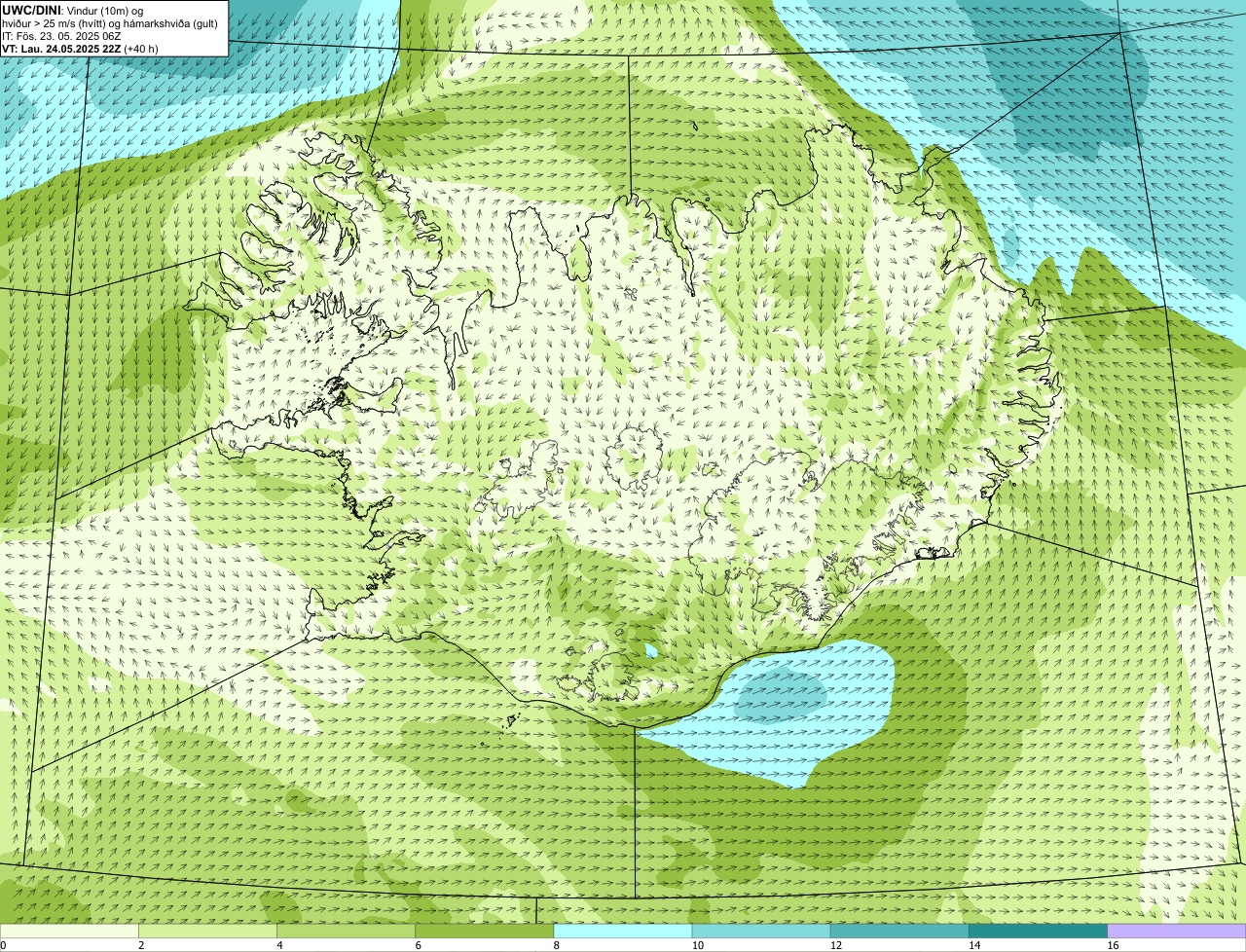The height and width of the screenshot is (952, 1246).
Task: Click the "6" legend scale label
Action: (x=418, y=945)
